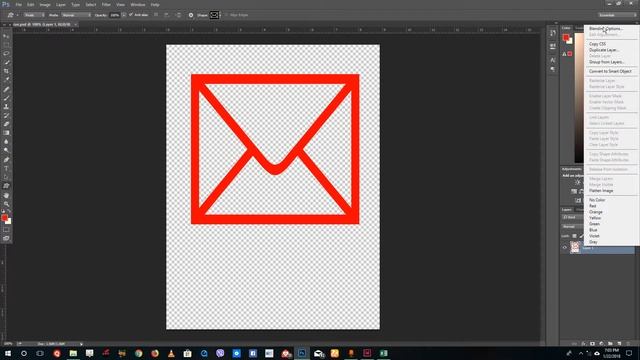This screenshot has width=640, height=360.
Task: Select the Zoom tool
Action: pyautogui.click(x=6, y=204)
